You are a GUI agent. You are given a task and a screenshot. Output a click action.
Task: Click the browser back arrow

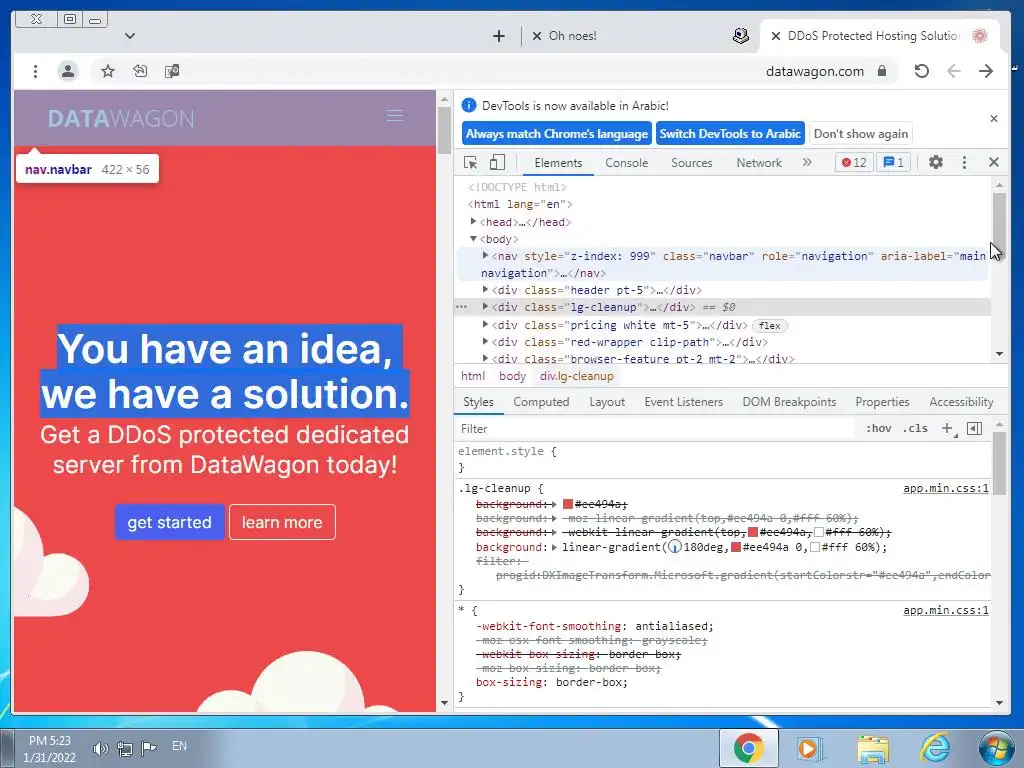pos(953,71)
